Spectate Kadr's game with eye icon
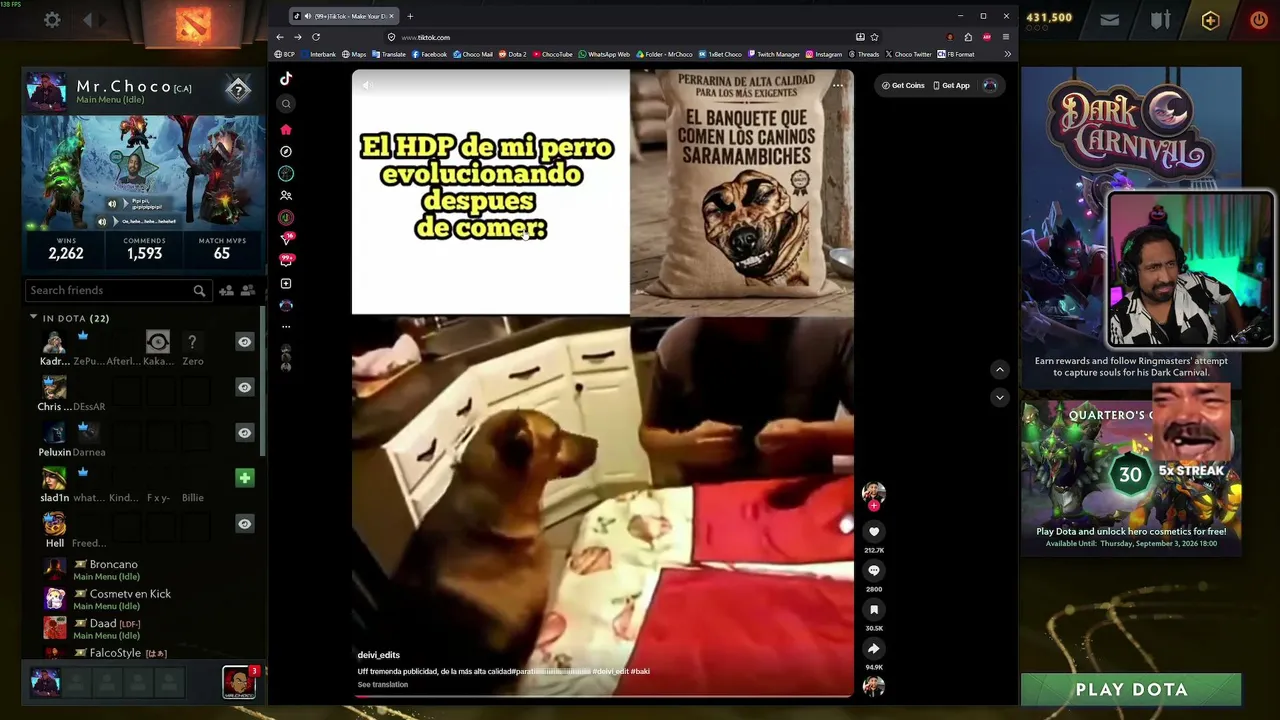1280x720 pixels. pyautogui.click(x=244, y=342)
